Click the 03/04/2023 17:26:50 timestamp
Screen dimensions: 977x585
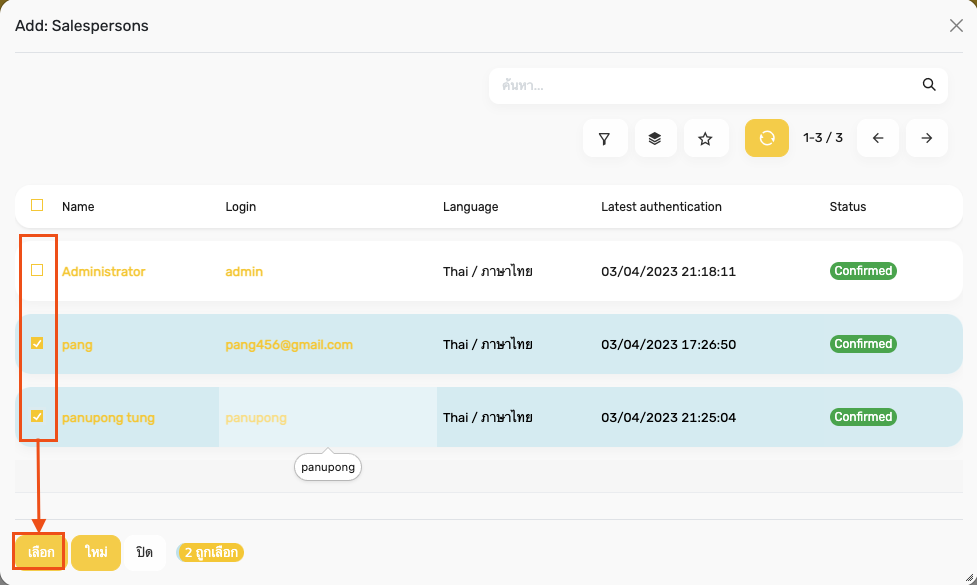click(x=668, y=345)
